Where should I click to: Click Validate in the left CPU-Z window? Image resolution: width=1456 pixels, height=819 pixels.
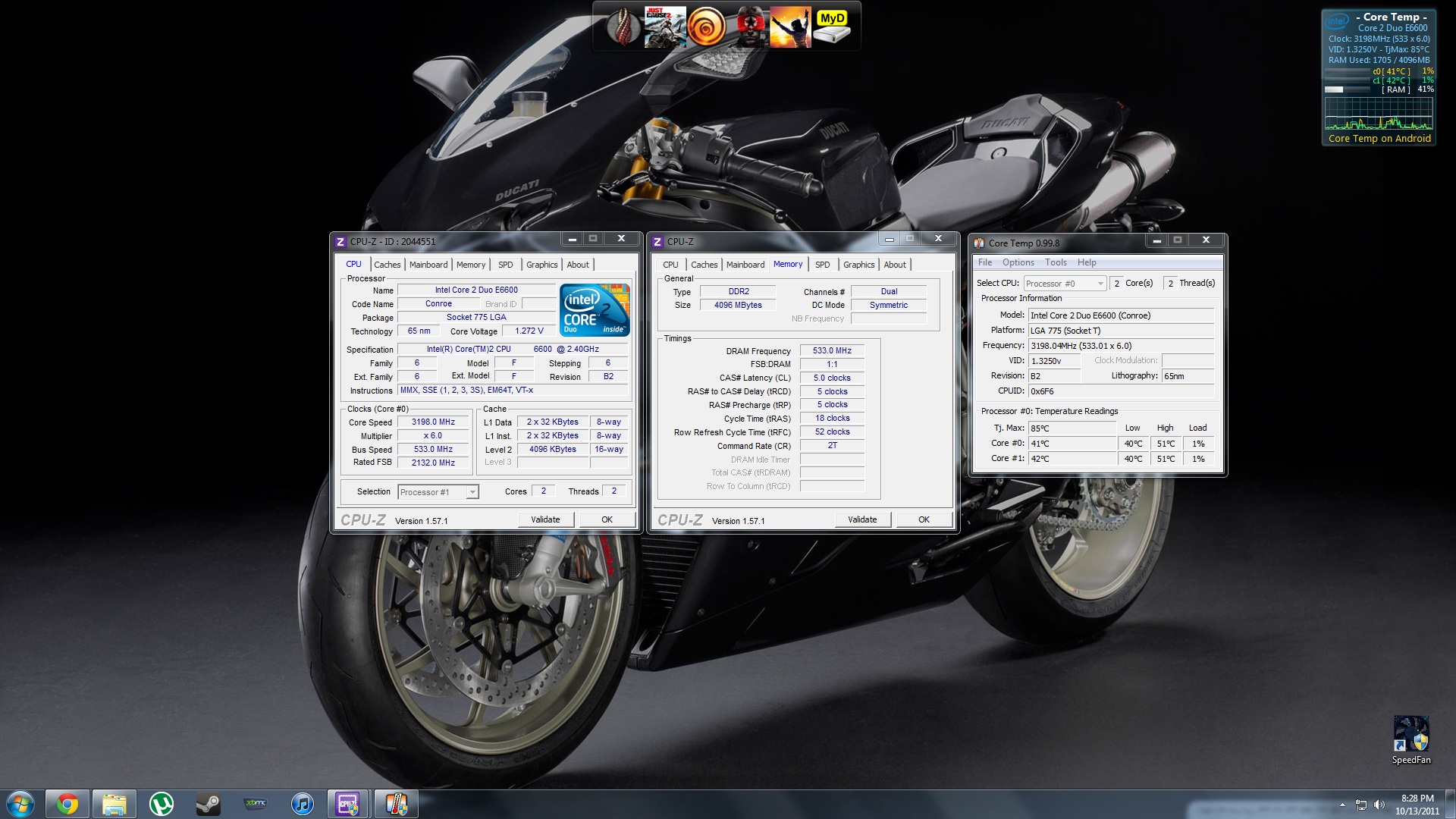point(545,519)
